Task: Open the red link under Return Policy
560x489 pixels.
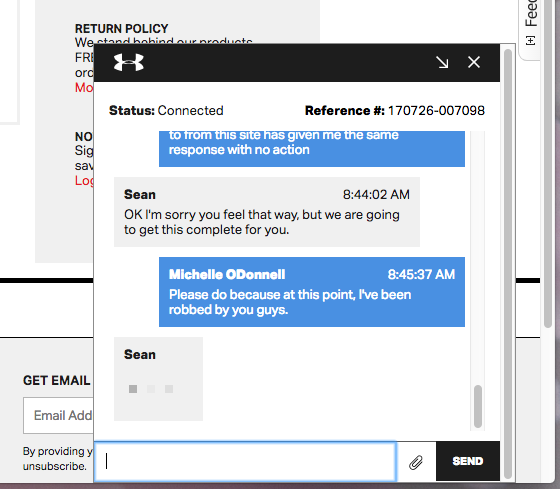Action: (84, 88)
